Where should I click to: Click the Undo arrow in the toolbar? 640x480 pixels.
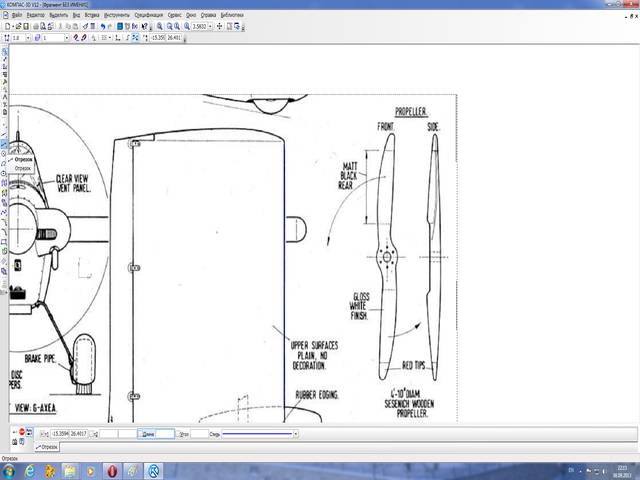click(104, 26)
